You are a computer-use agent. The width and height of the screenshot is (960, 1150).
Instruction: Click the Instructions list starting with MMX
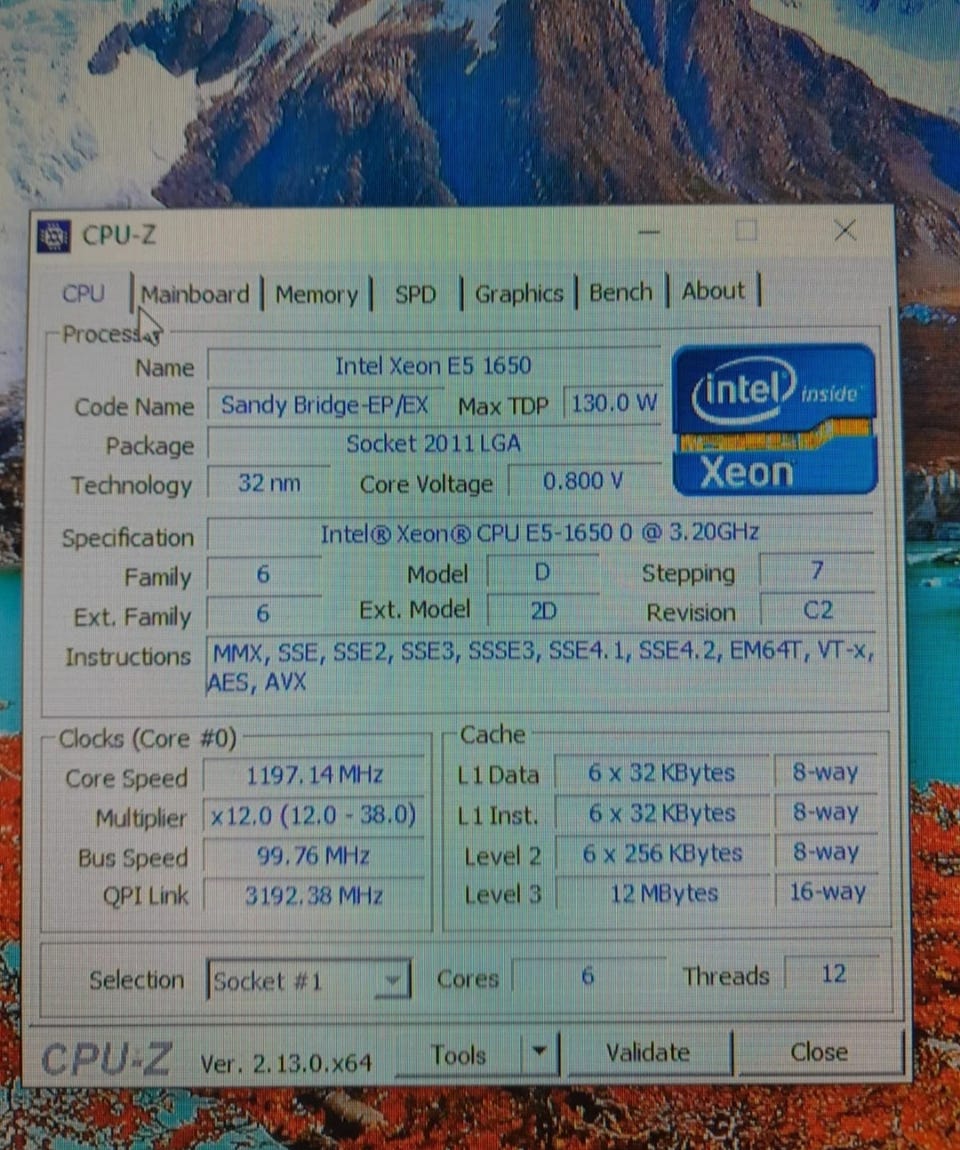click(x=541, y=667)
